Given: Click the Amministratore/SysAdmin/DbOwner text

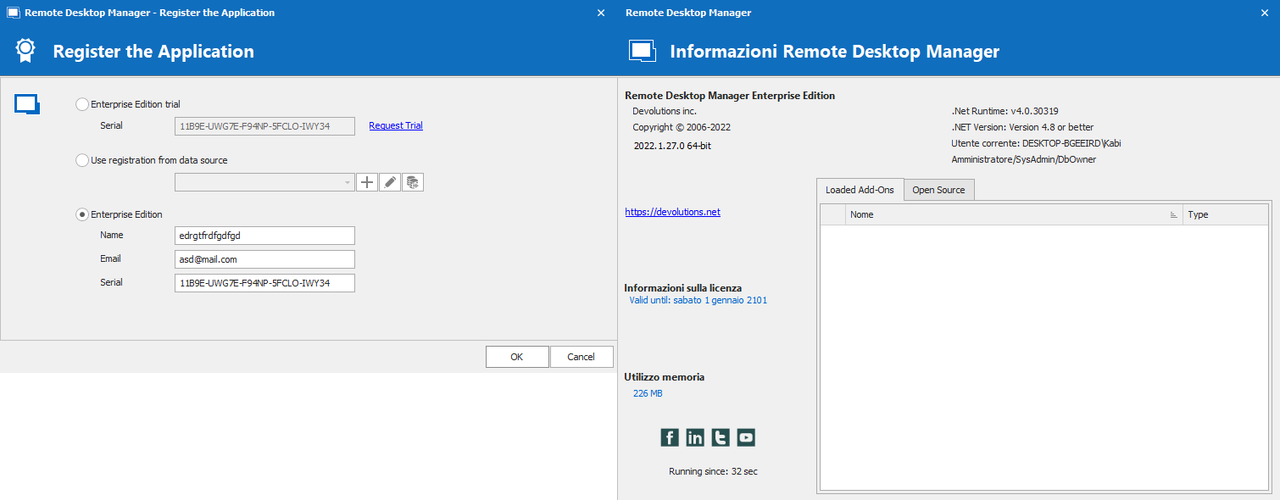Looking at the screenshot, I should [x=1024, y=159].
